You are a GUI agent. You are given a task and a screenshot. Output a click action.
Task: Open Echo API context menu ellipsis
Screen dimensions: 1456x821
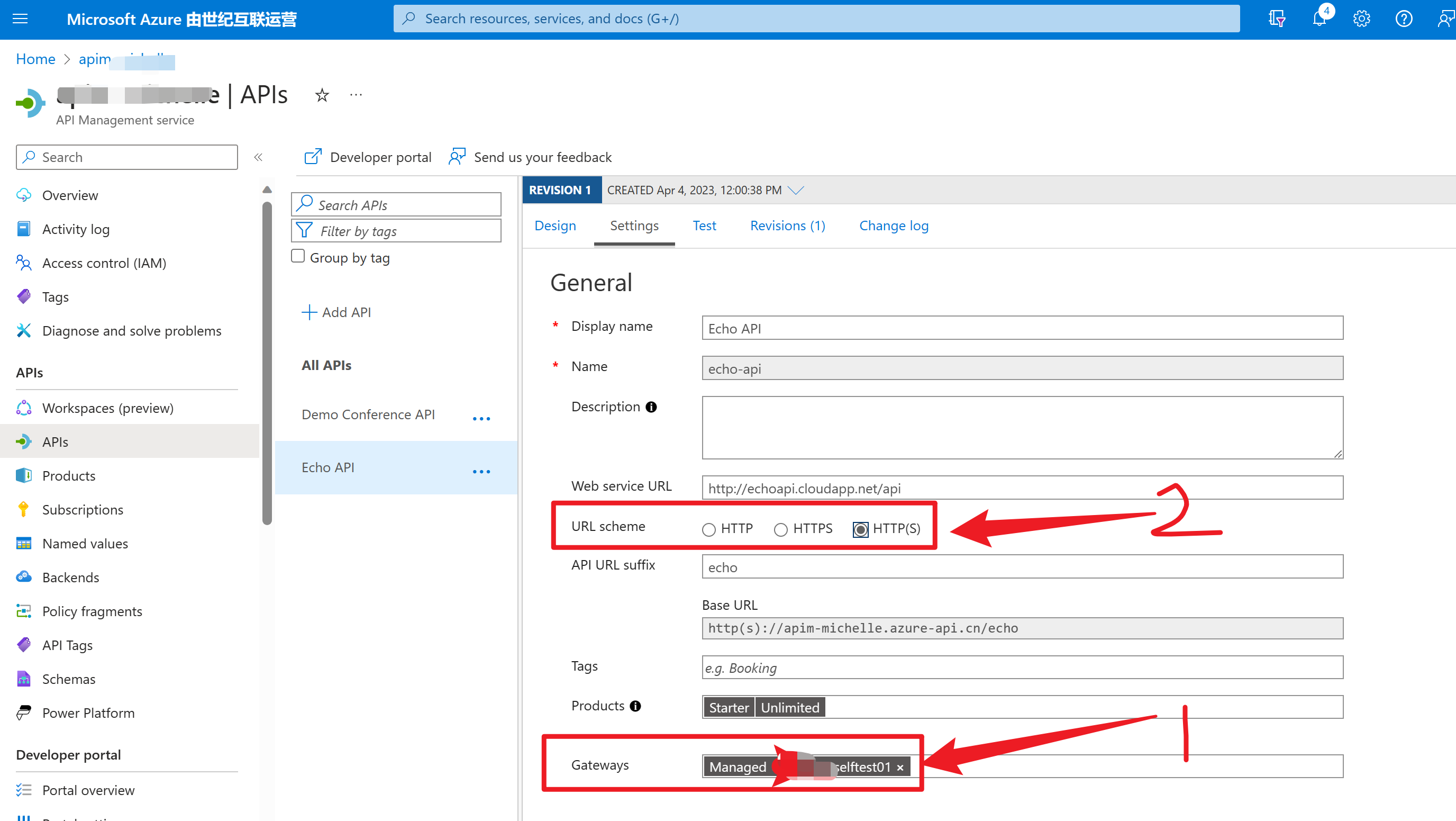481,471
